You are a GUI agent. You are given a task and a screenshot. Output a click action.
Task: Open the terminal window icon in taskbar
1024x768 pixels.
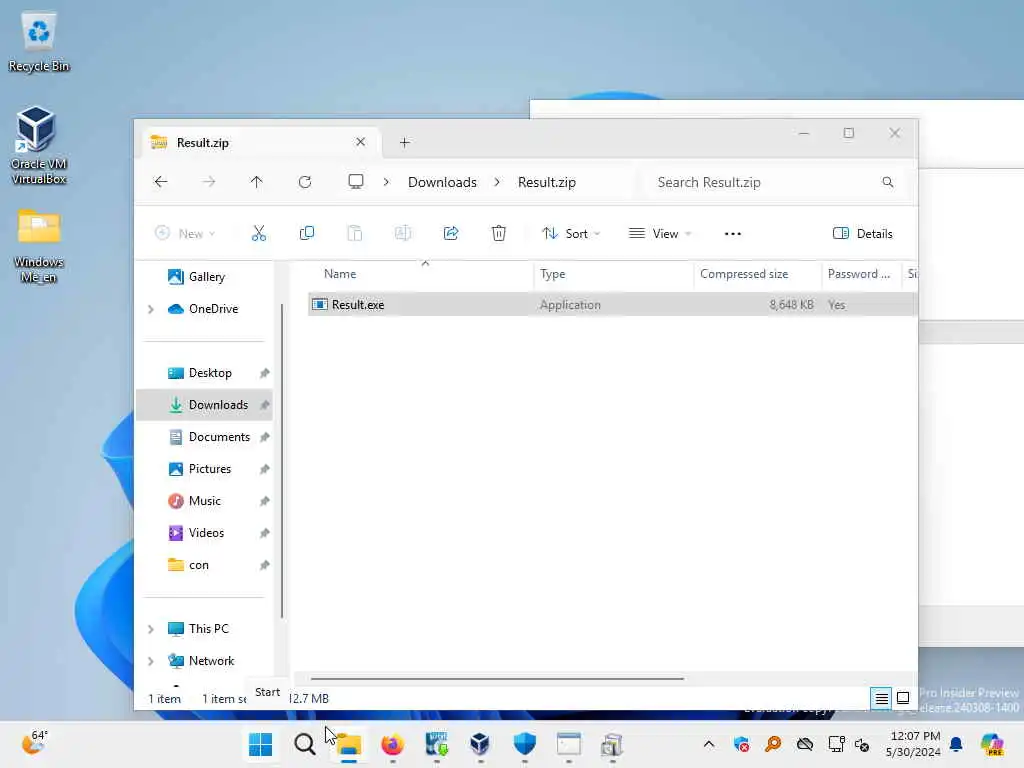click(568, 744)
